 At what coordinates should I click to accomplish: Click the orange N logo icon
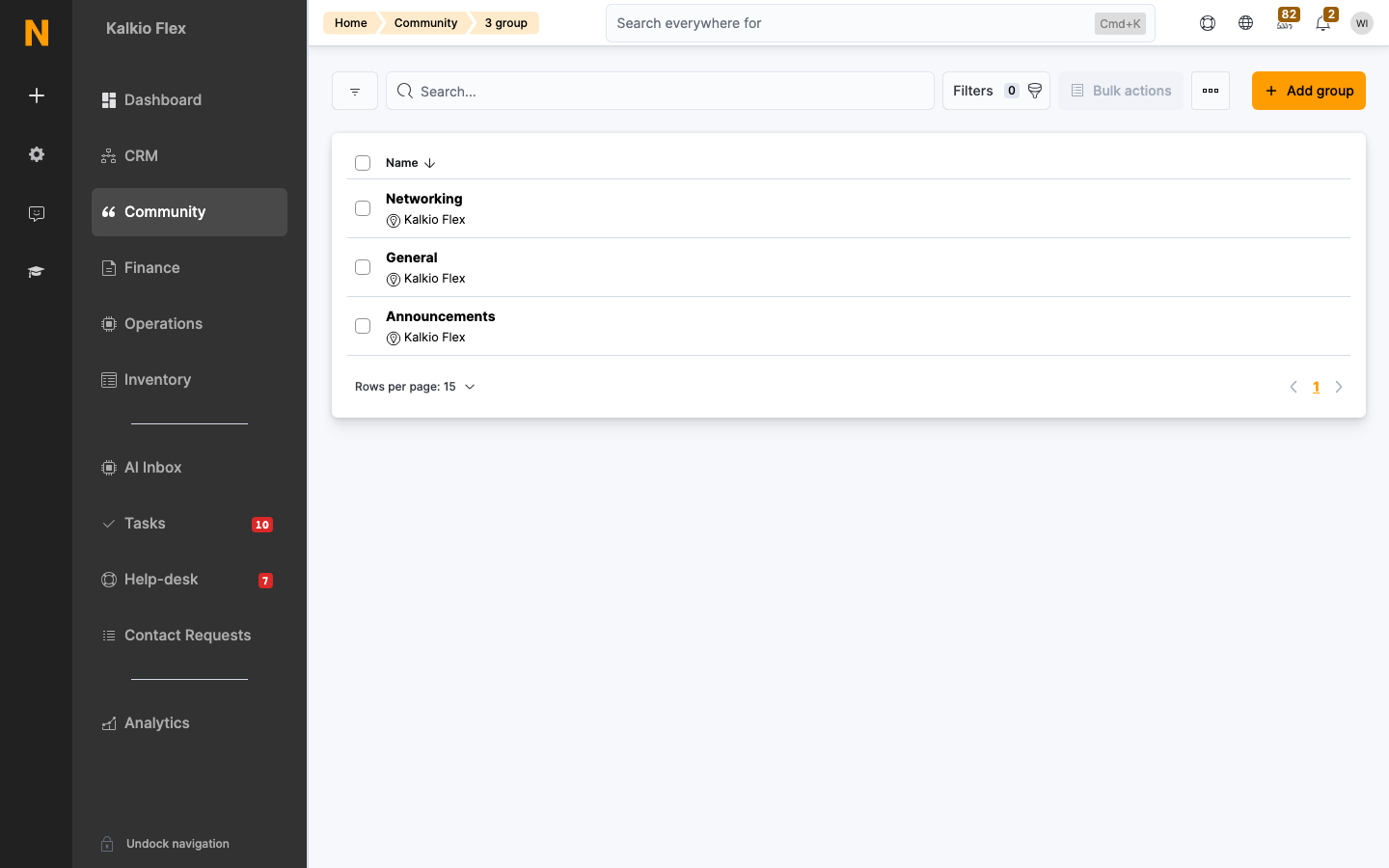37,33
